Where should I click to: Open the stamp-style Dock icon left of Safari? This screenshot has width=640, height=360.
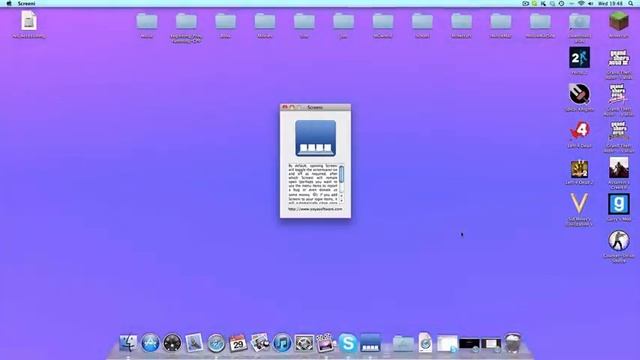click(x=194, y=343)
